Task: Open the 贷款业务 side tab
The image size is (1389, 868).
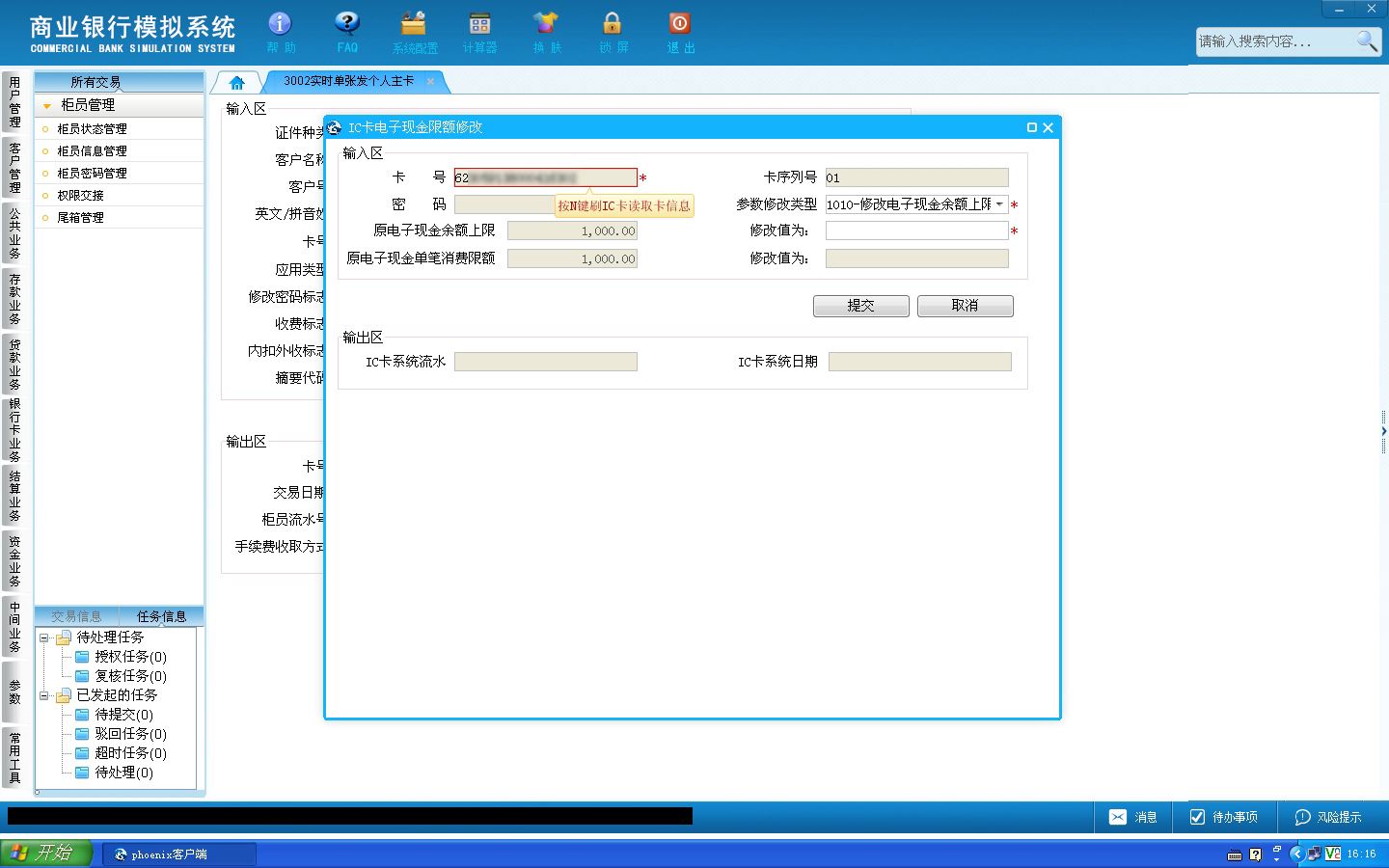Action: [x=14, y=365]
